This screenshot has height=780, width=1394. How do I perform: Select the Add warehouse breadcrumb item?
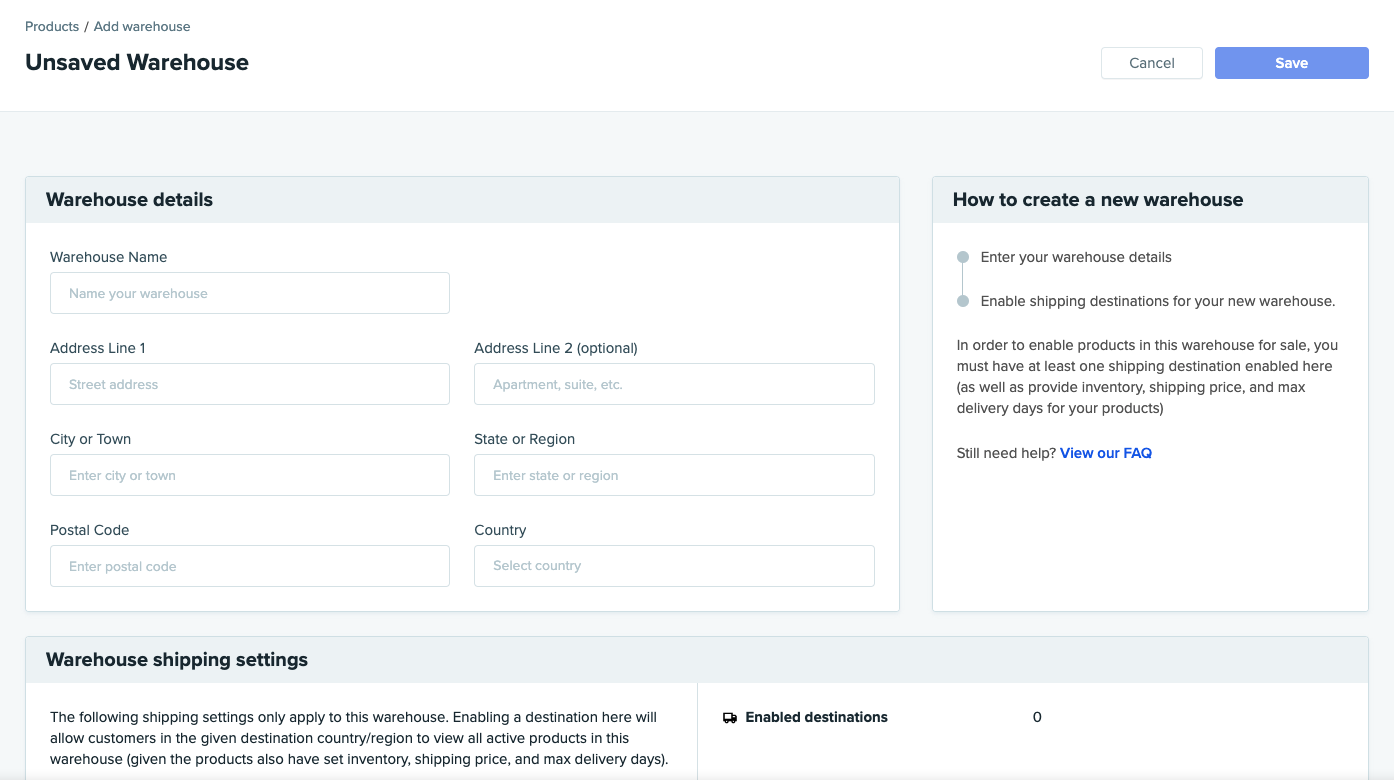coord(142,26)
